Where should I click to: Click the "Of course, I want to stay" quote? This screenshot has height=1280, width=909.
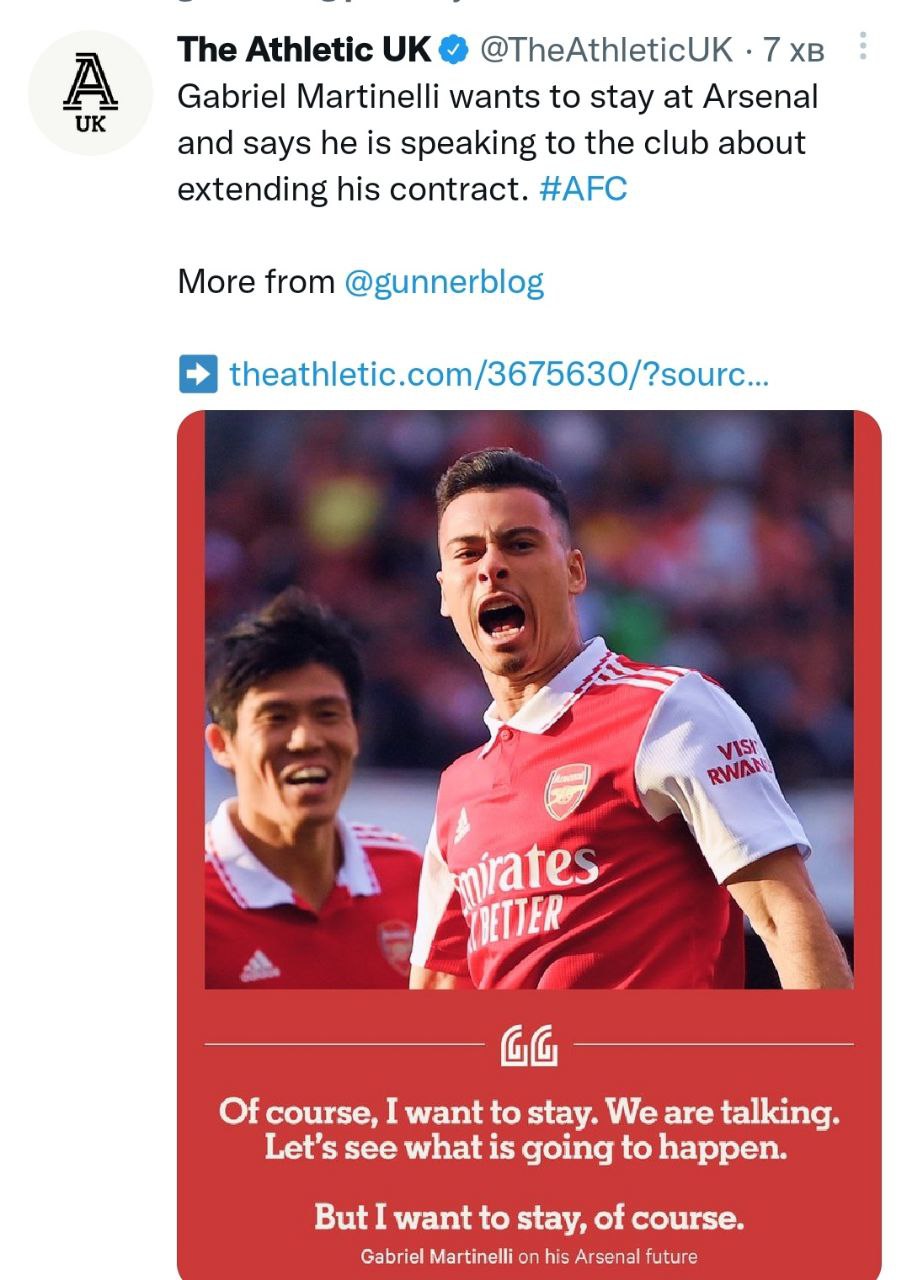pyautogui.click(x=528, y=1130)
